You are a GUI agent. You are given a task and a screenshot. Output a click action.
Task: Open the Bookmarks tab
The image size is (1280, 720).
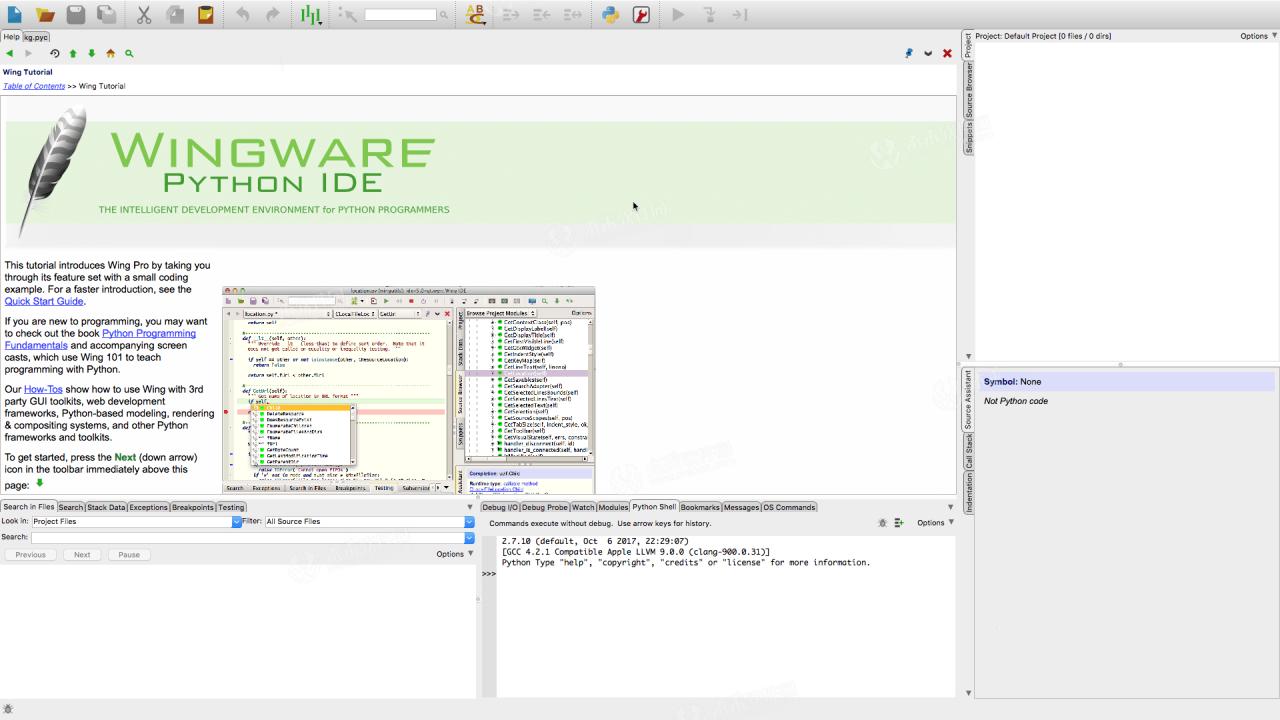pos(700,507)
